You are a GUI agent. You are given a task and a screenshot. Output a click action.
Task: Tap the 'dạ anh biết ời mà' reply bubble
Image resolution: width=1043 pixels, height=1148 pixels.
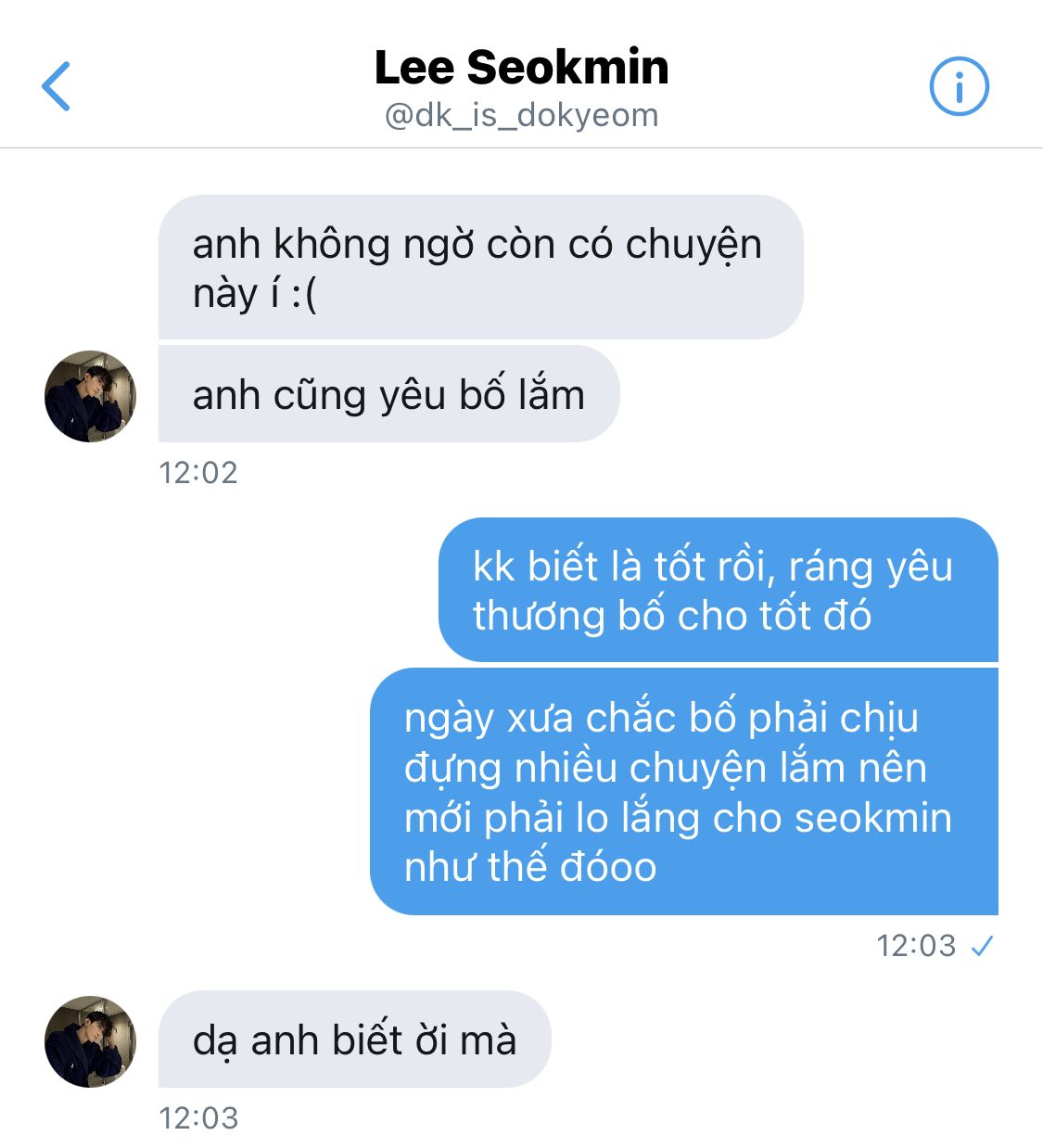(x=354, y=1040)
